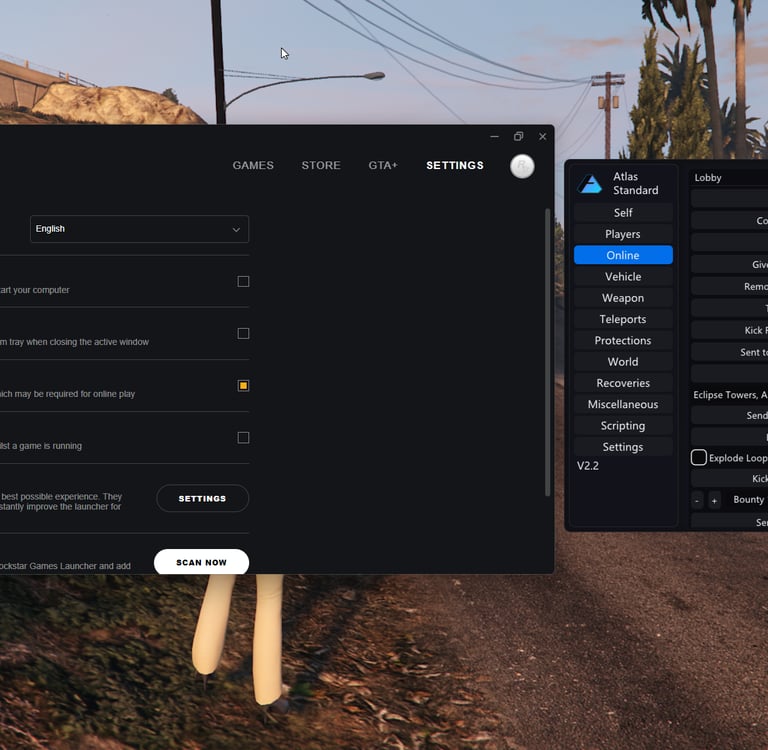The height and width of the screenshot is (750, 768).
Task: Open the Atlas sidebar Settings menu
Action: [x=623, y=447]
